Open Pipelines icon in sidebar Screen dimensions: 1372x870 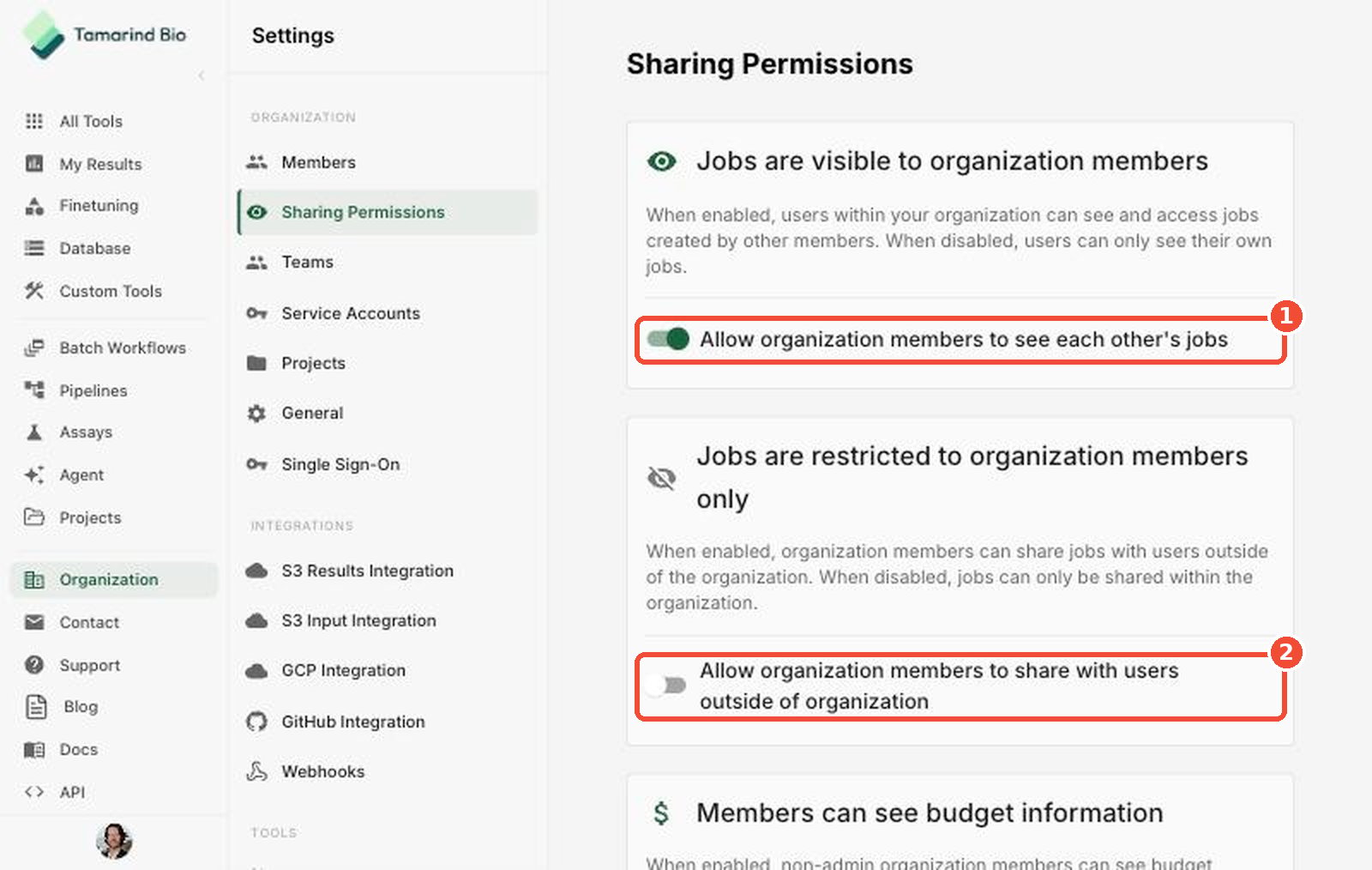tap(34, 390)
